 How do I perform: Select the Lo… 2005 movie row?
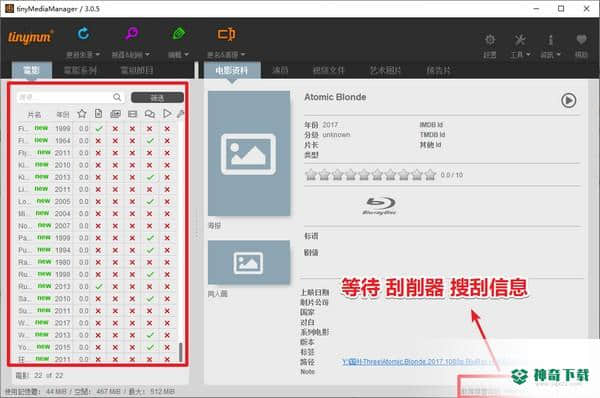96,201
